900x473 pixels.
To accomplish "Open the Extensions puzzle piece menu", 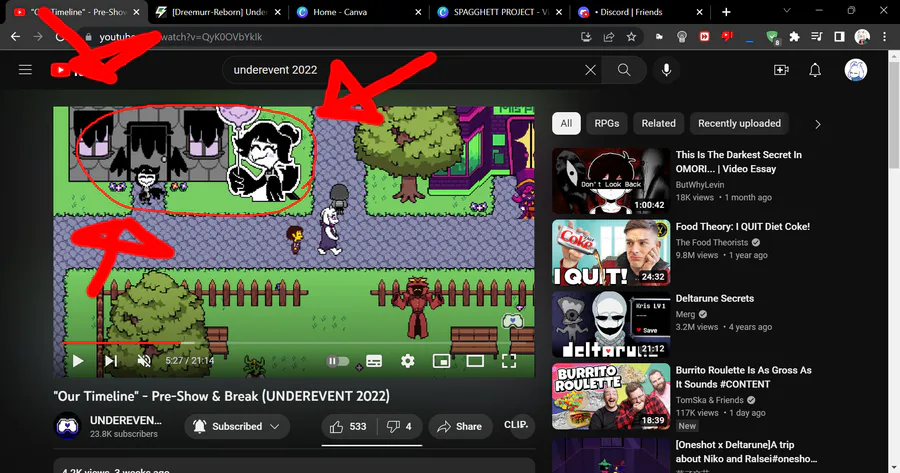I will pos(794,37).
